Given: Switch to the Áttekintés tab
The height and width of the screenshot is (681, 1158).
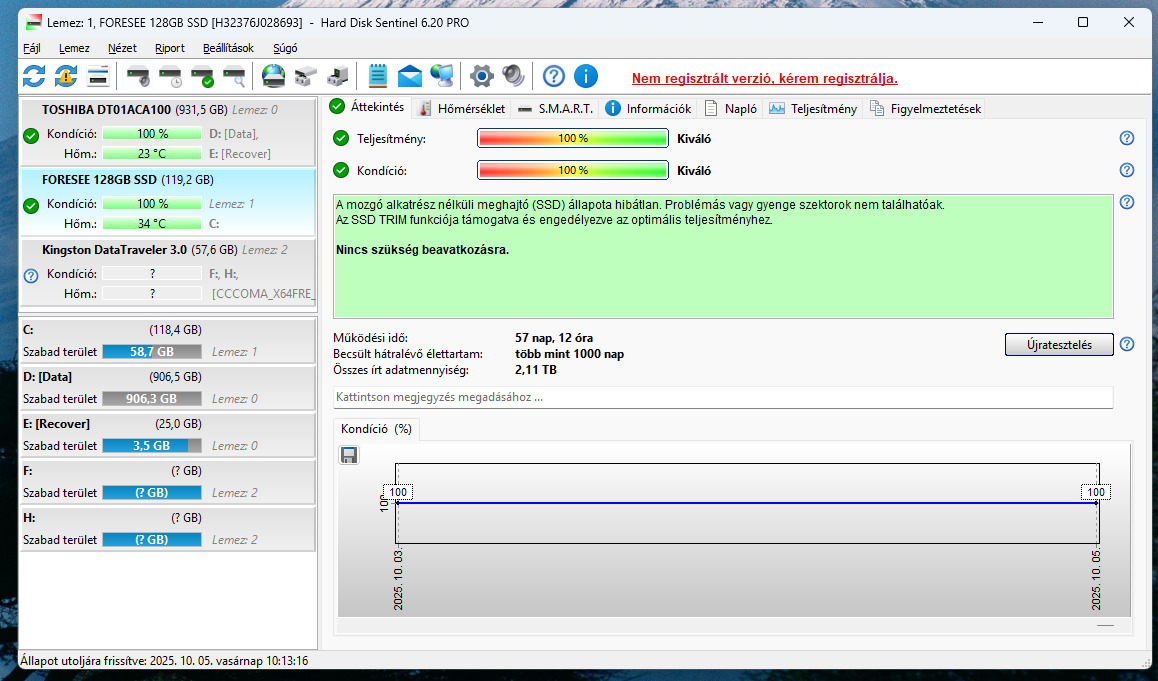Looking at the screenshot, I should [368, 107].
